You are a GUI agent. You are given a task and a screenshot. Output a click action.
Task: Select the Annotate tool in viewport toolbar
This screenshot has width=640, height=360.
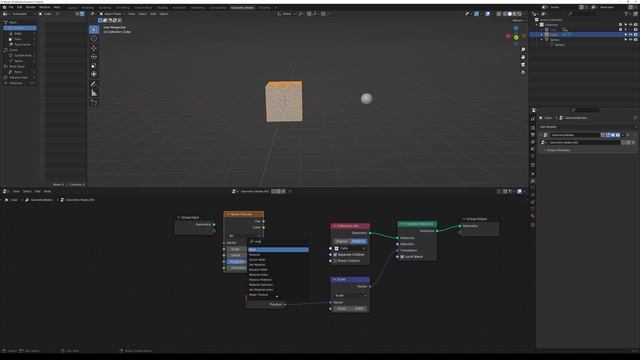coord(94,84)
